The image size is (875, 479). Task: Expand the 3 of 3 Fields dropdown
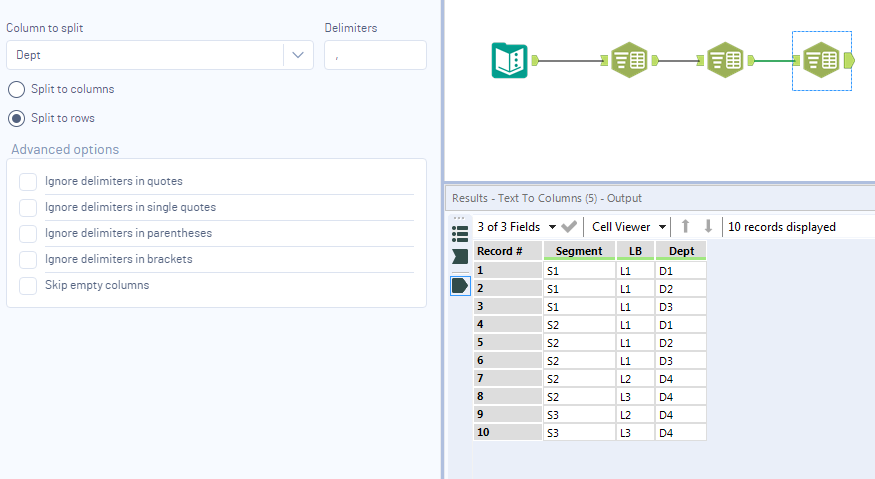(x=553, y=227)
